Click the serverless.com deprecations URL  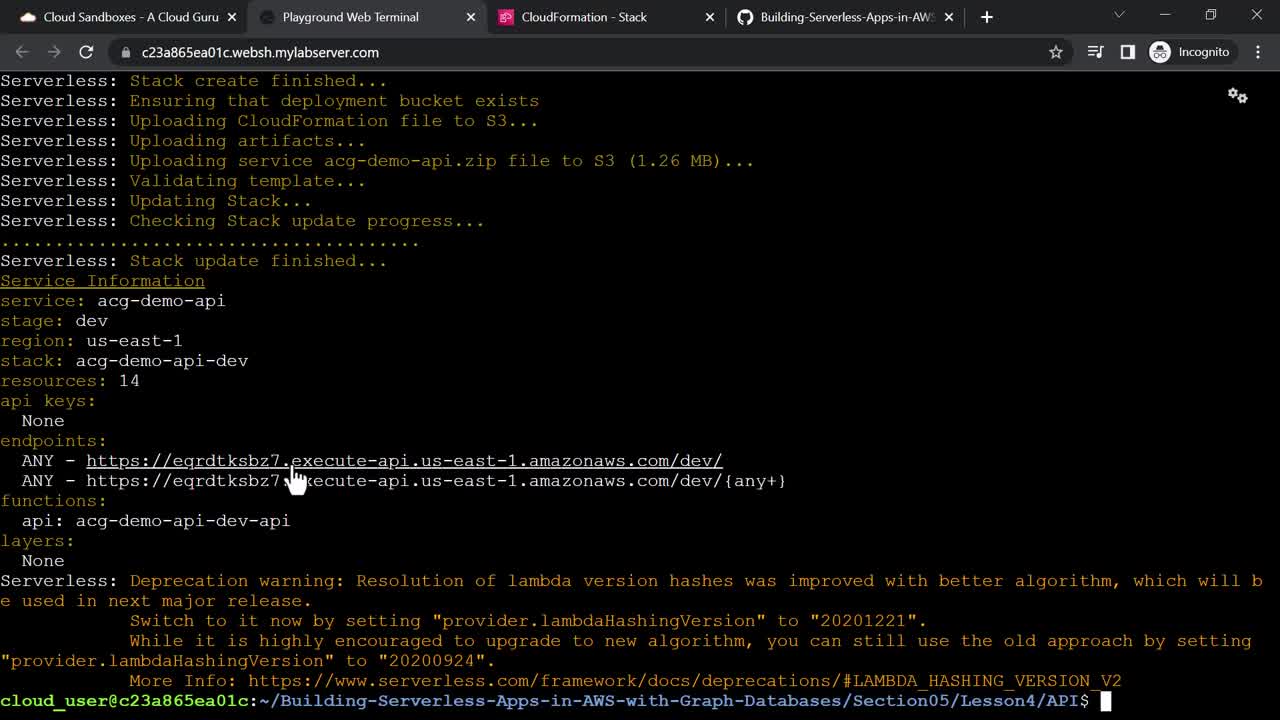(685, 681)
